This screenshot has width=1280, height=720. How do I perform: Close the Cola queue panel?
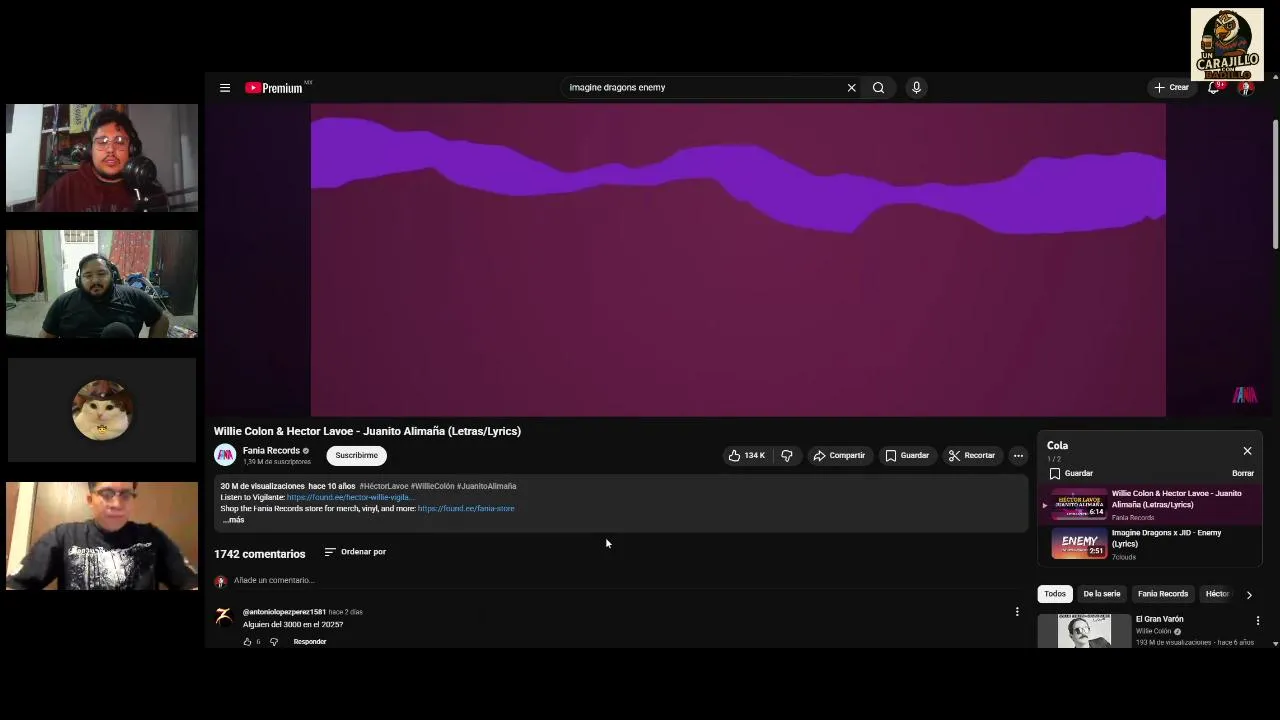click(x=1247, y=451)
